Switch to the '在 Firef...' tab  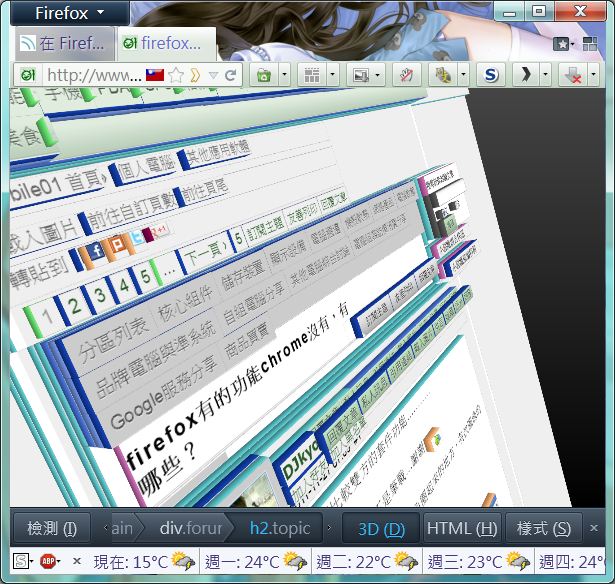(x=65, y=44)
